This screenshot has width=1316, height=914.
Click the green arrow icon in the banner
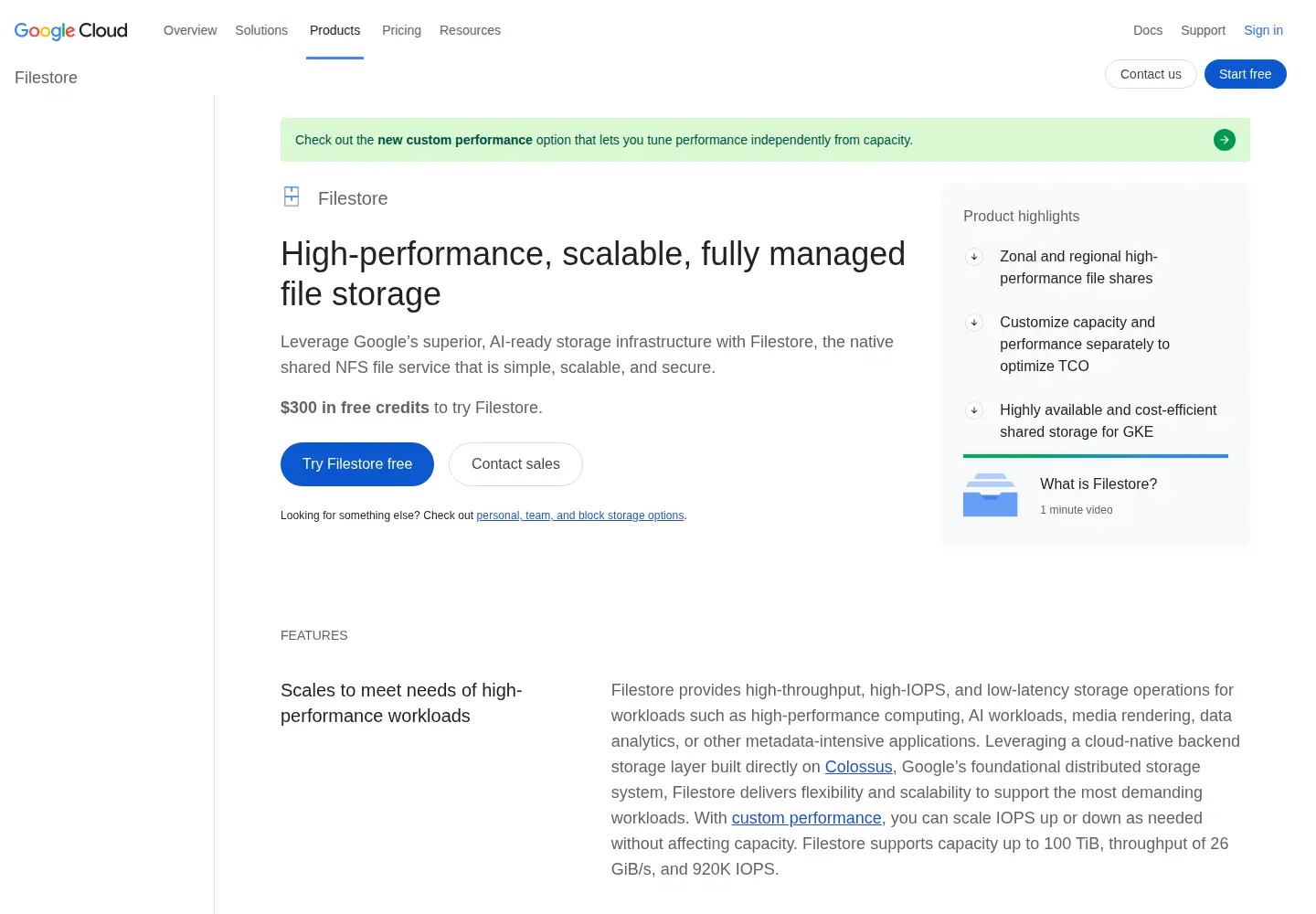[1225, 140]
